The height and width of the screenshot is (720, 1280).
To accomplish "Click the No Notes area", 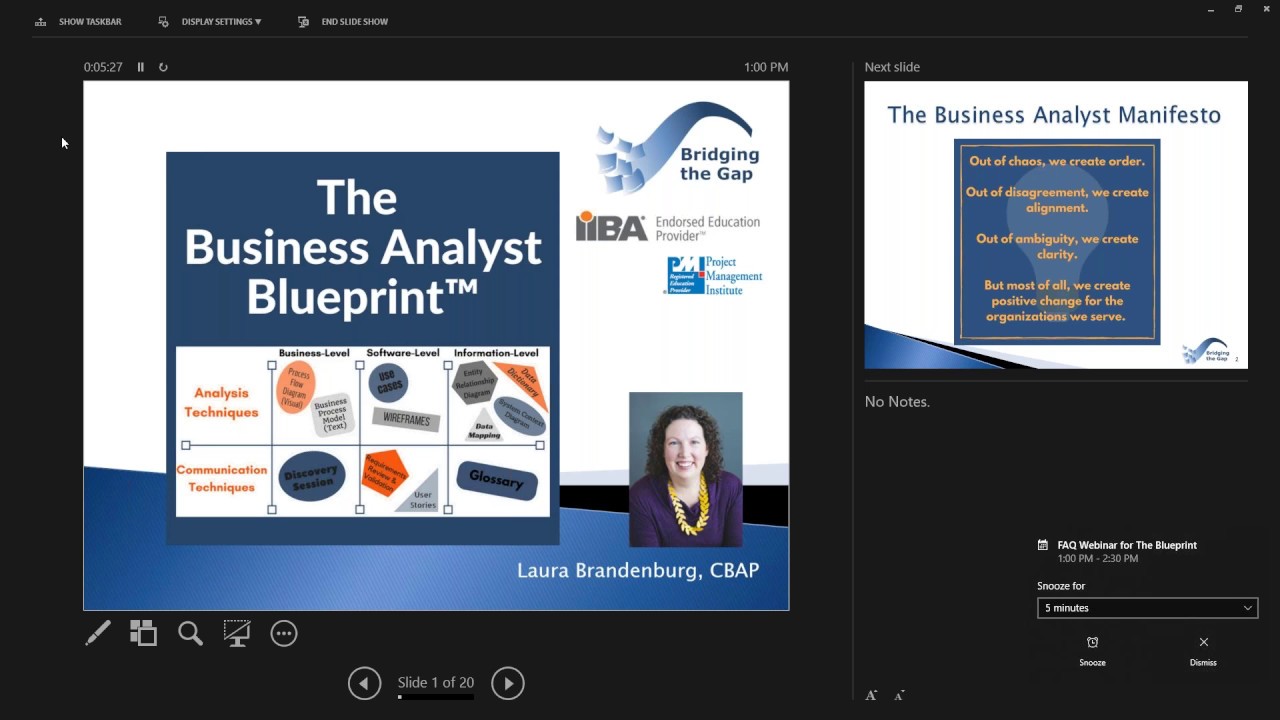I will (x=897, y=401).
